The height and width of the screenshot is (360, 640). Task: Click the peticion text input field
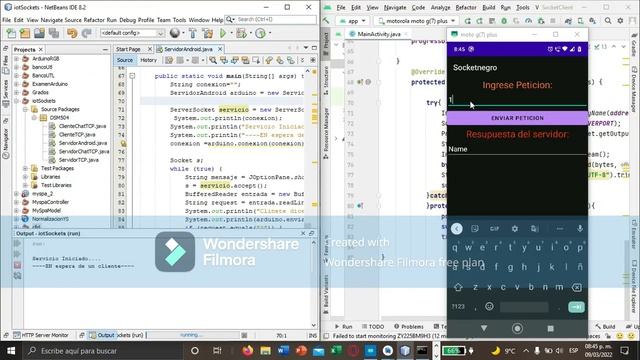pos(517,100)
